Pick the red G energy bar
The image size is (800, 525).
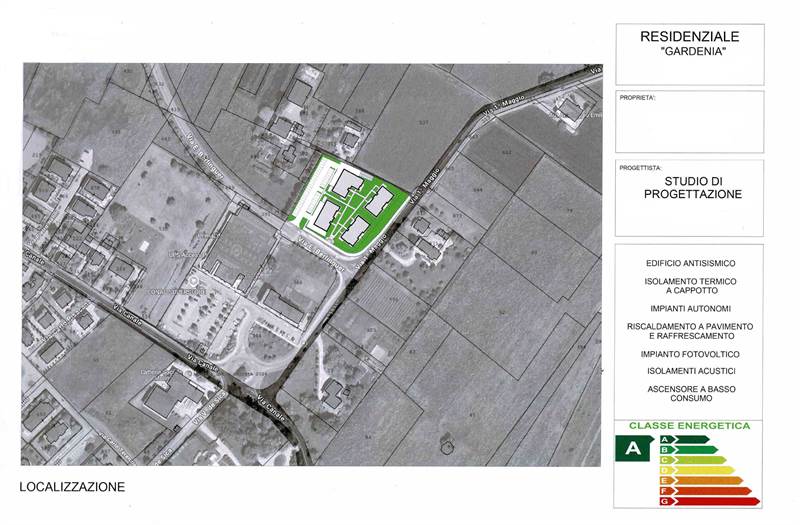coord(710,502)
